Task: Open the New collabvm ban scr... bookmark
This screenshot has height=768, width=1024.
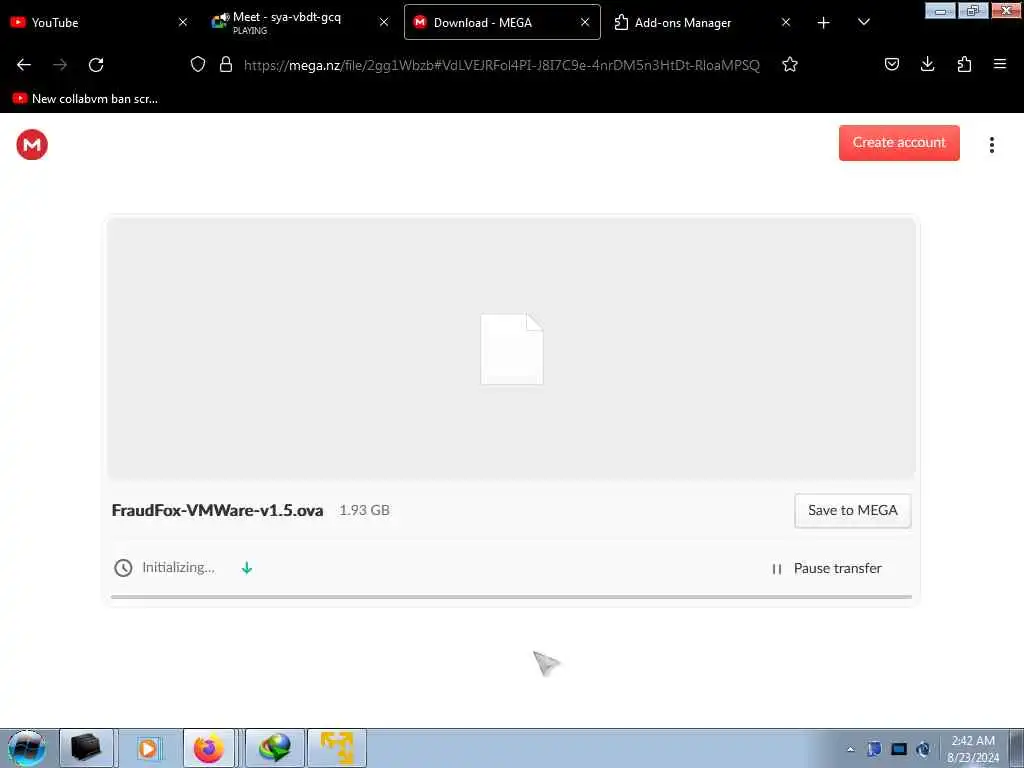Action: tap(86, 99)
